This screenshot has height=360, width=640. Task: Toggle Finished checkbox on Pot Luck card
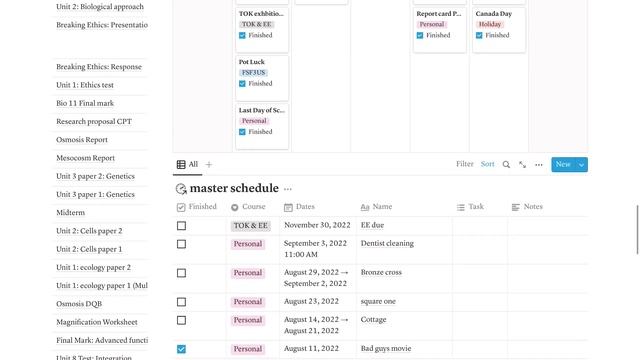pos(242,84)
